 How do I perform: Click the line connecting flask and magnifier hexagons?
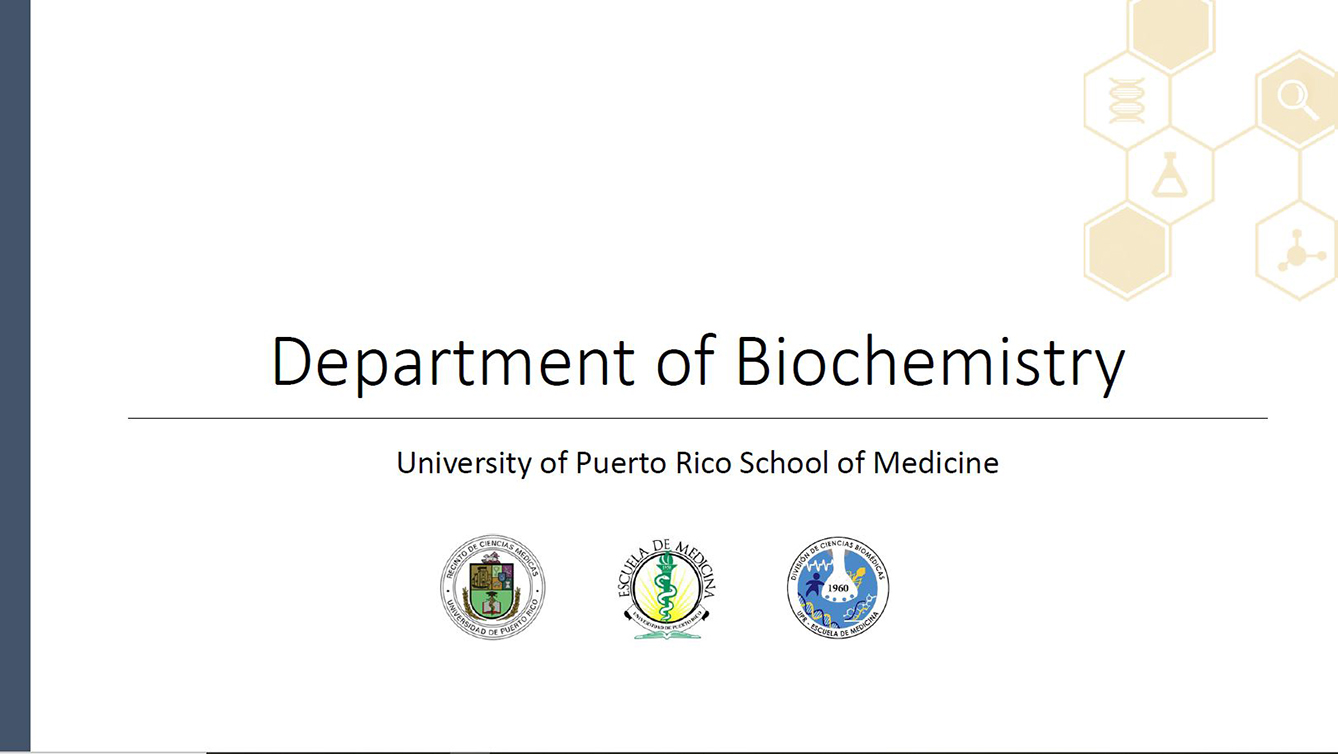click(x=1234, y=138)
